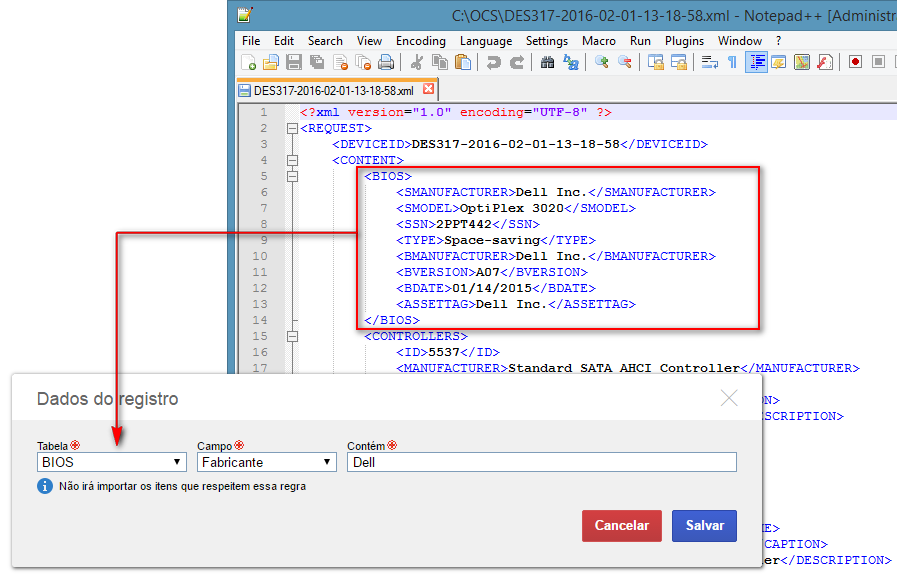The width and height of the screenshot is (897, 574).
Task: Click the Save floppy disk icon
Action: pyautogui.click(x=293, y=62)
